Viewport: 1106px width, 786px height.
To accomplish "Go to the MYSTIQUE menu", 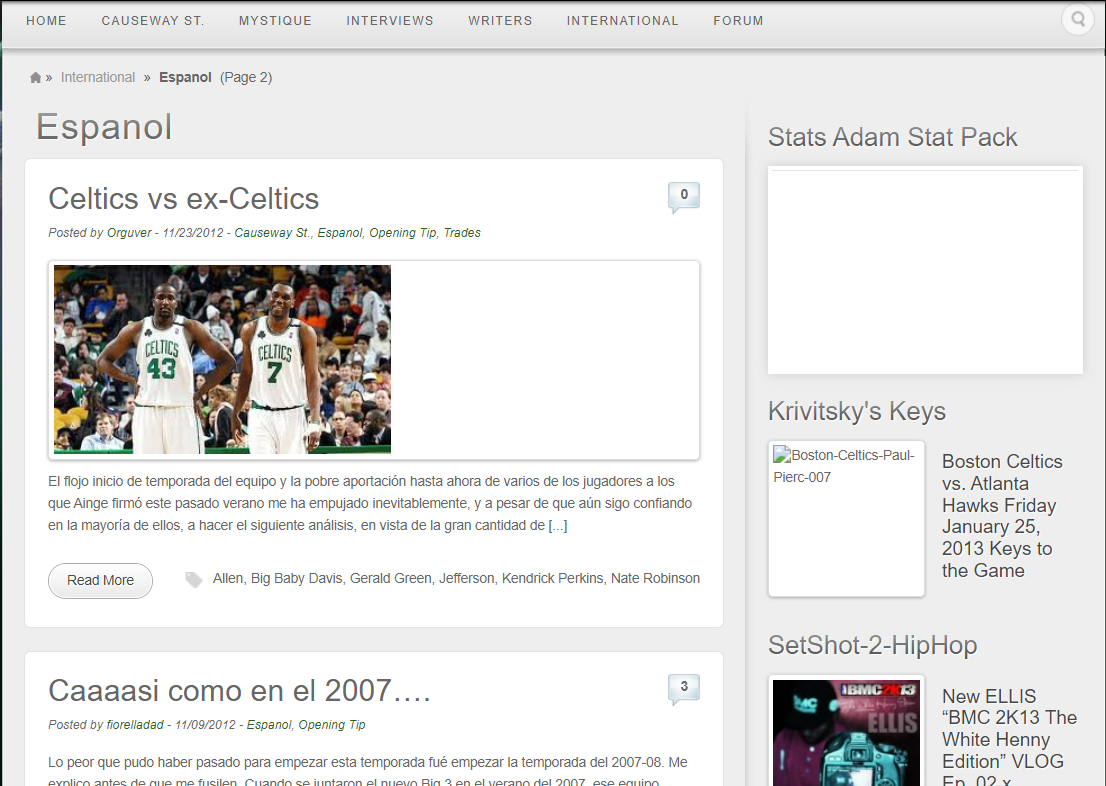I will click(276, 21).
